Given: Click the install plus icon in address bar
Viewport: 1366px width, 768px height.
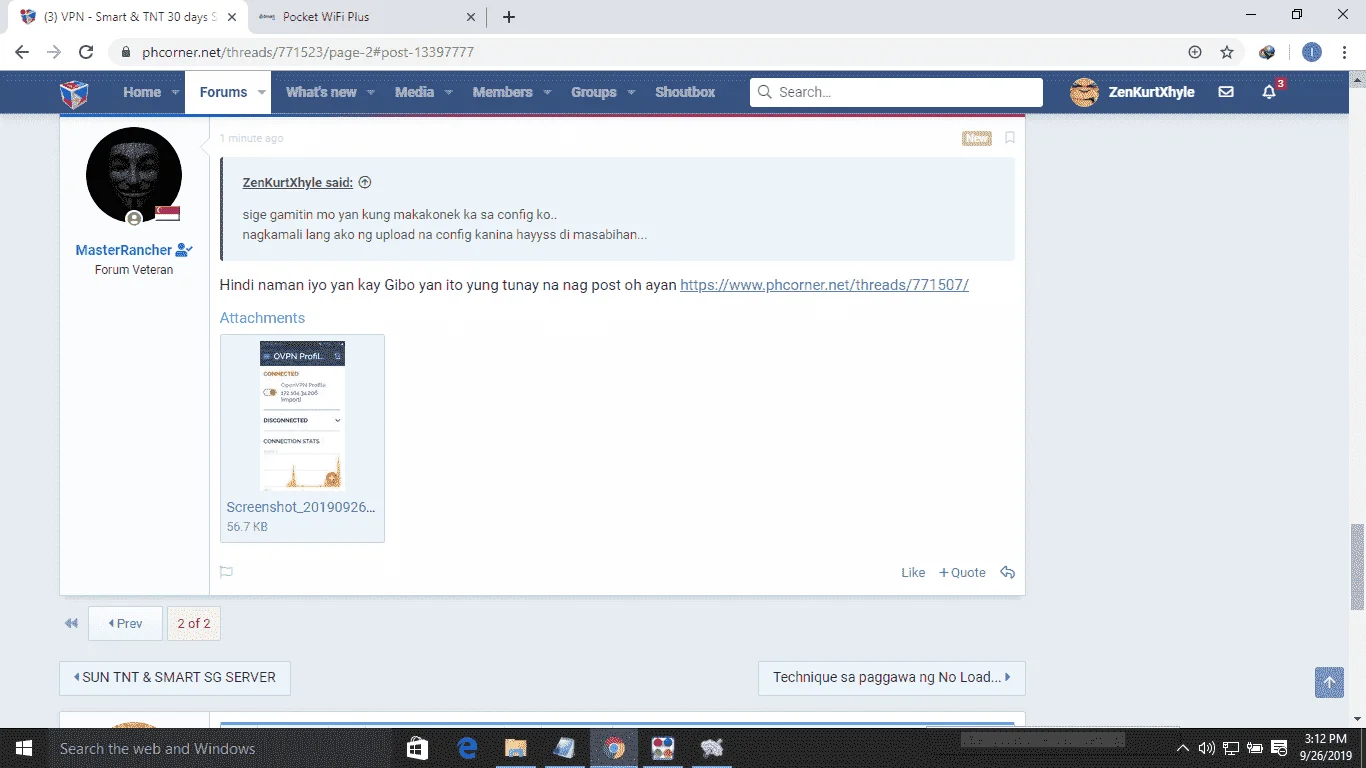Looking at the screenshot, I should (x=1195, y=52).
